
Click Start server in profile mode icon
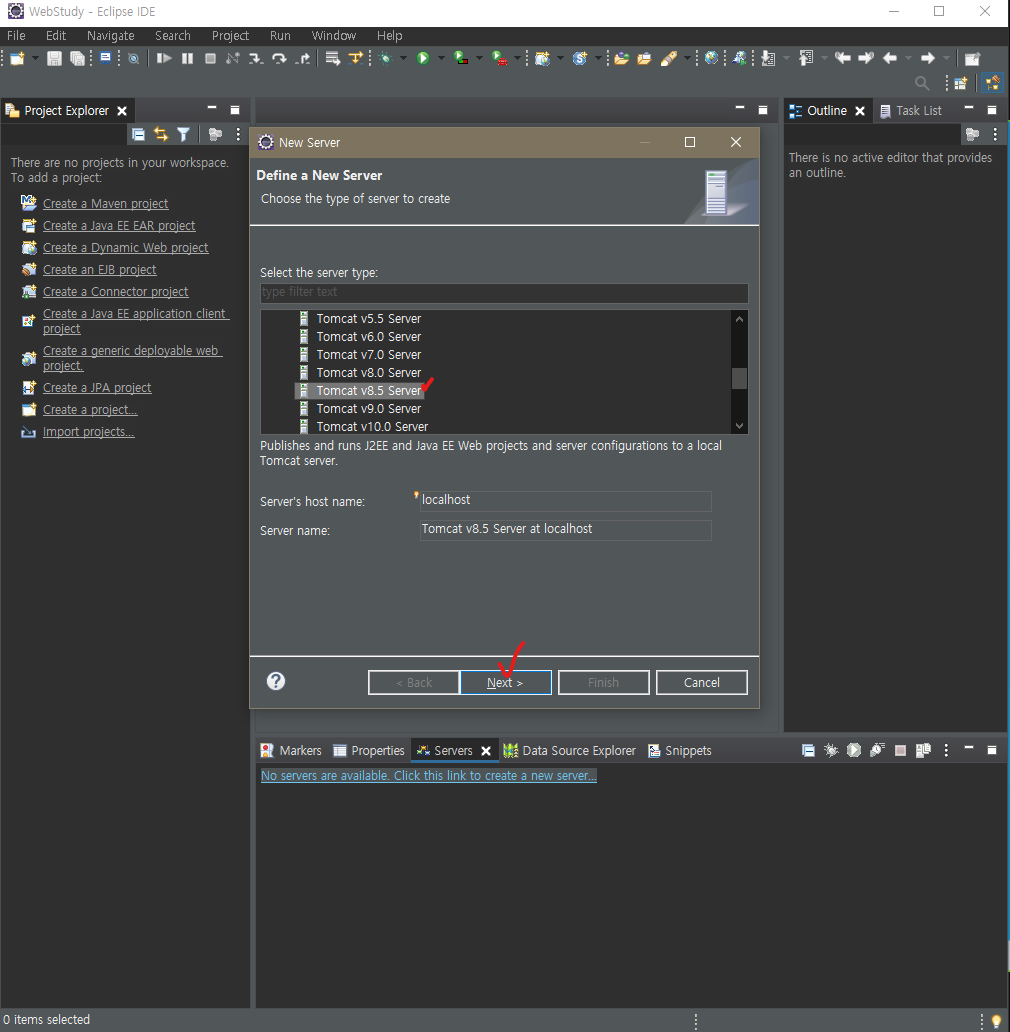[877, 750]
